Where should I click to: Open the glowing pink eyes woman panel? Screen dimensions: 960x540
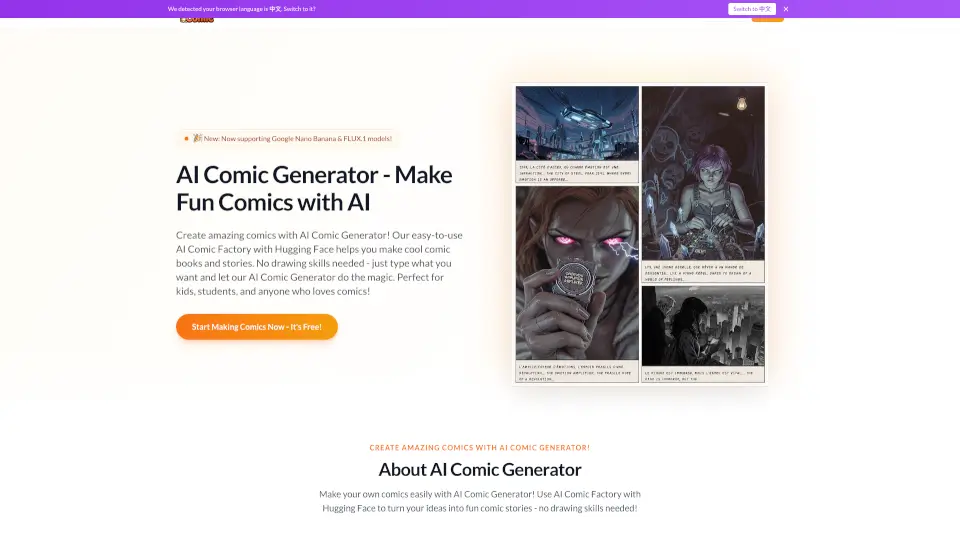(x=577, y=273)
